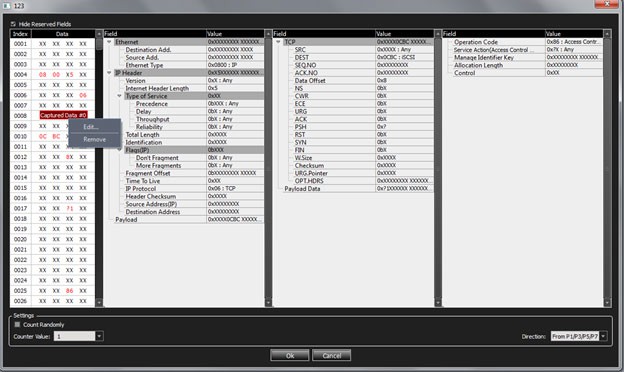
Task: Toggle the Hide Reserved Fields checkbox
Action: pyautogui.click(x=13, y=24)
